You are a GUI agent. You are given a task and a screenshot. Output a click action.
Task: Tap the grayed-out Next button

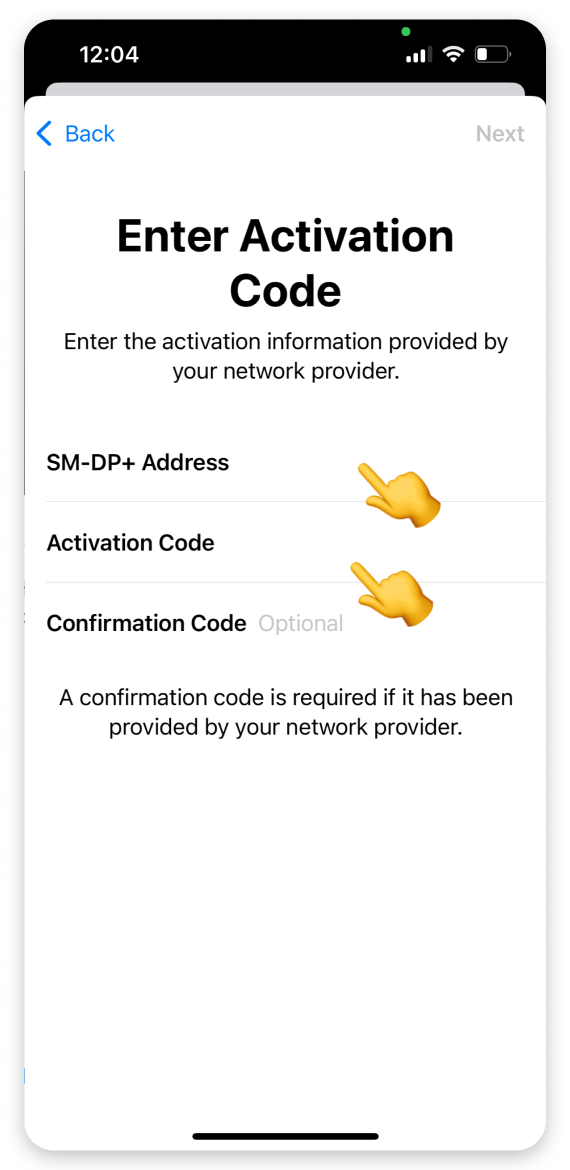(500, 134)
